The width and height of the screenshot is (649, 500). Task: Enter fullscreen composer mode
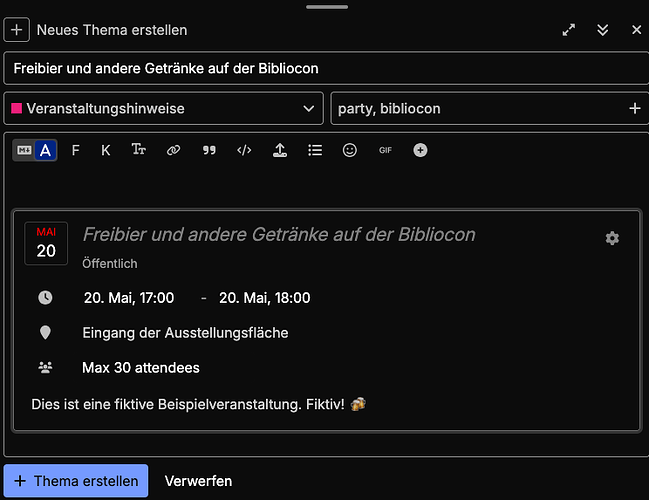569,30
